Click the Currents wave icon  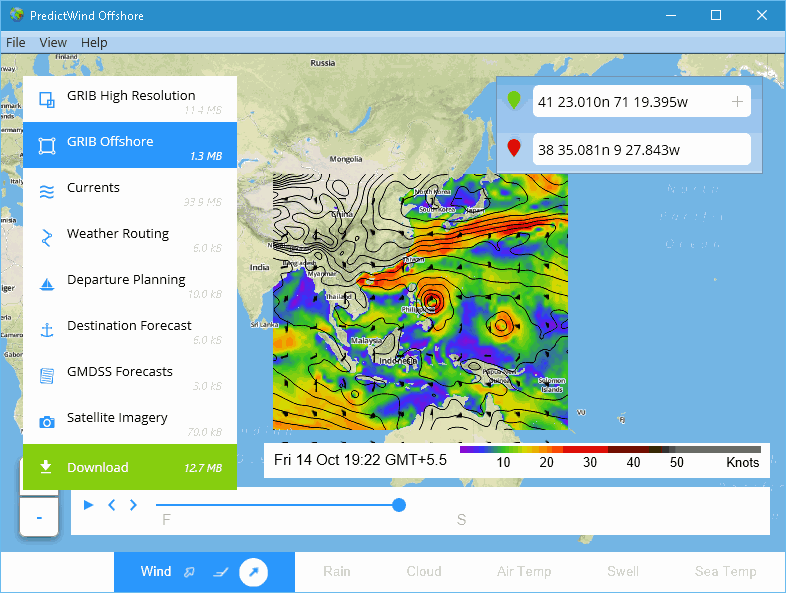[x=47, y=191]
